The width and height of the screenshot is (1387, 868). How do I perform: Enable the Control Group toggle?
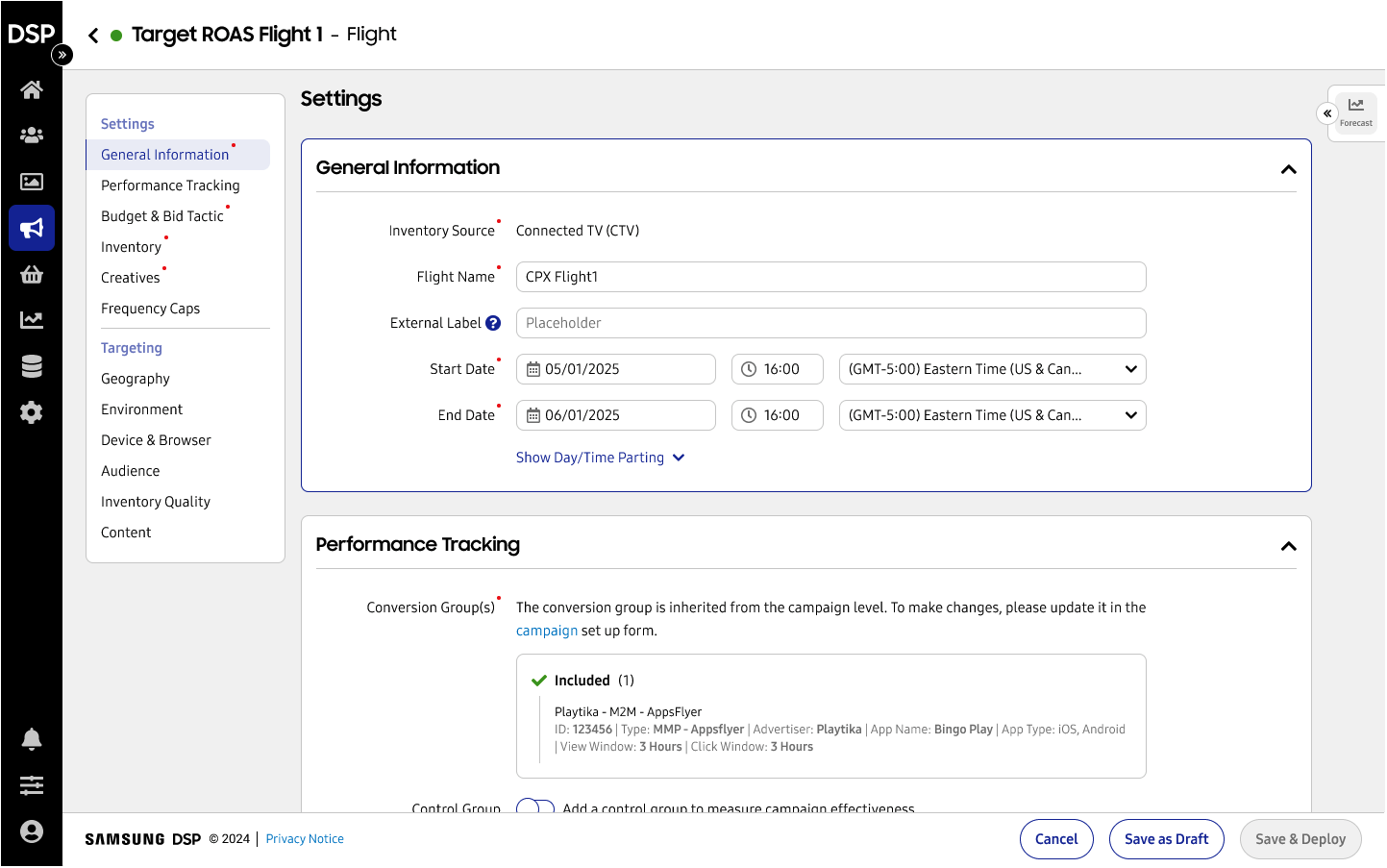point(535,807)
